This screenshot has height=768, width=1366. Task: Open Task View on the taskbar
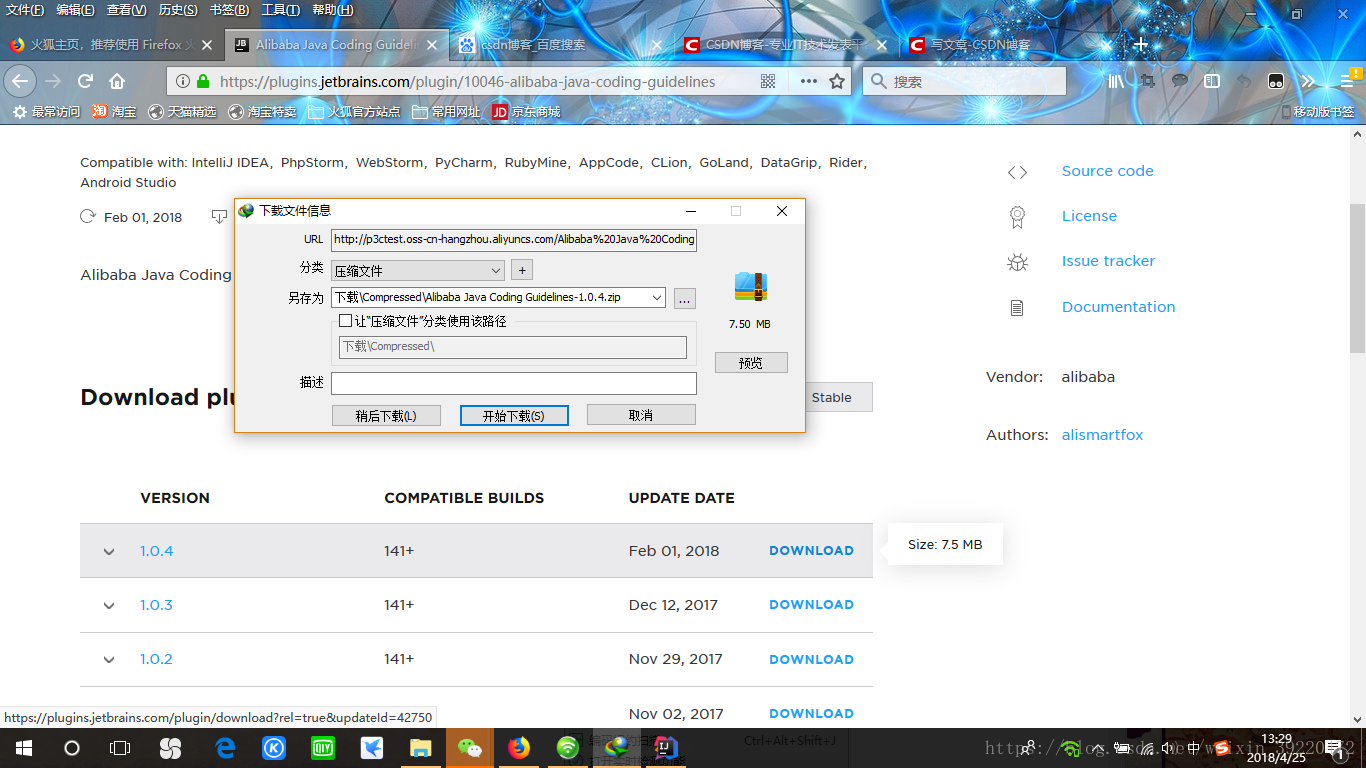[x=120, y=748]
